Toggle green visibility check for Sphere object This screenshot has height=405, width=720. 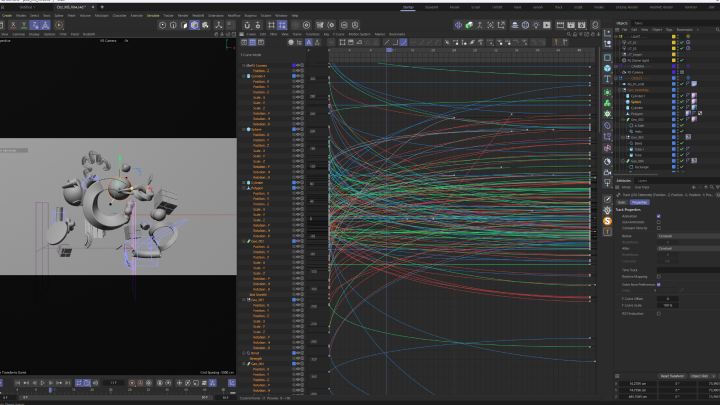tap(682, 102)
